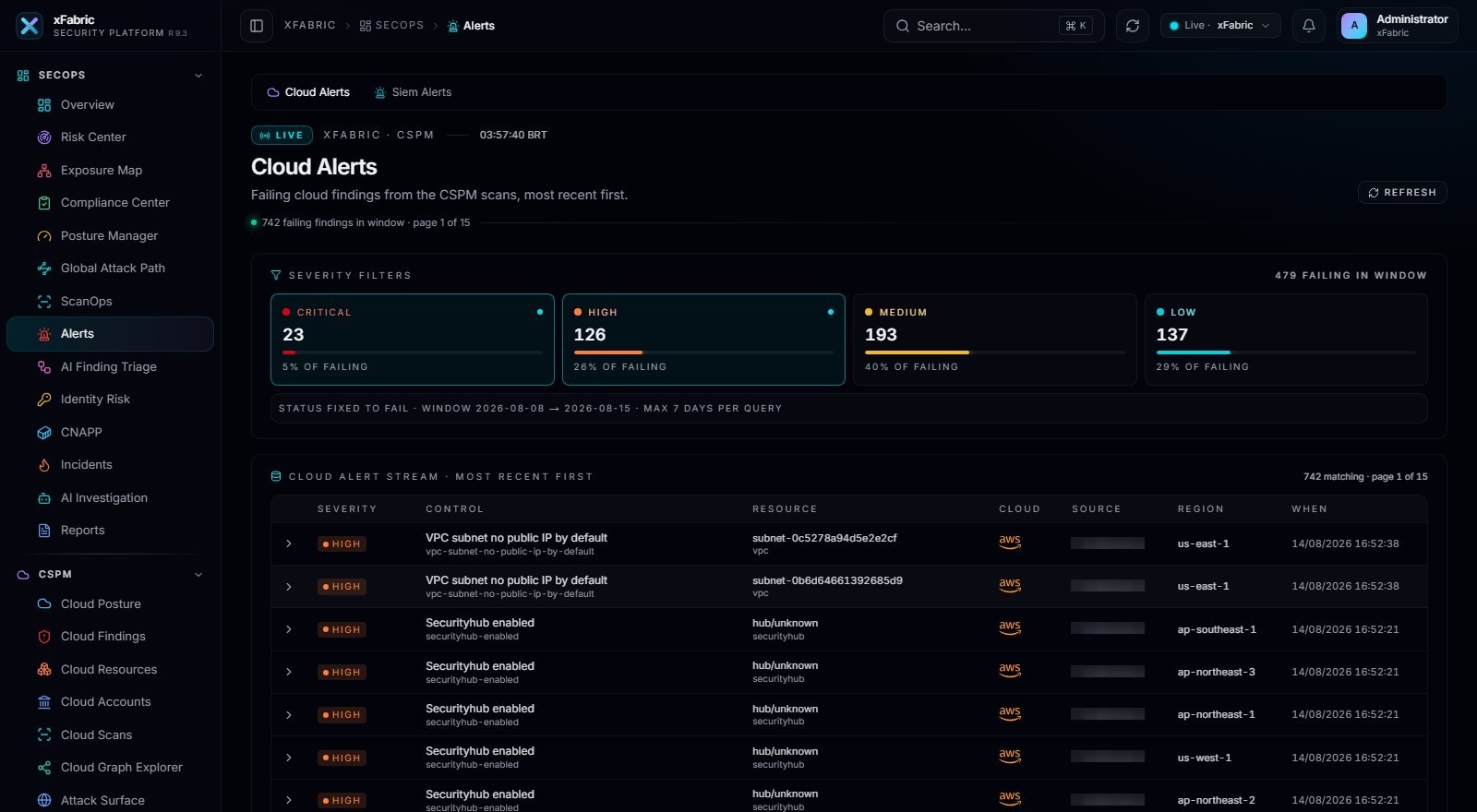
Task: Open the CNAPP cube icon
Action: (43, 433)
